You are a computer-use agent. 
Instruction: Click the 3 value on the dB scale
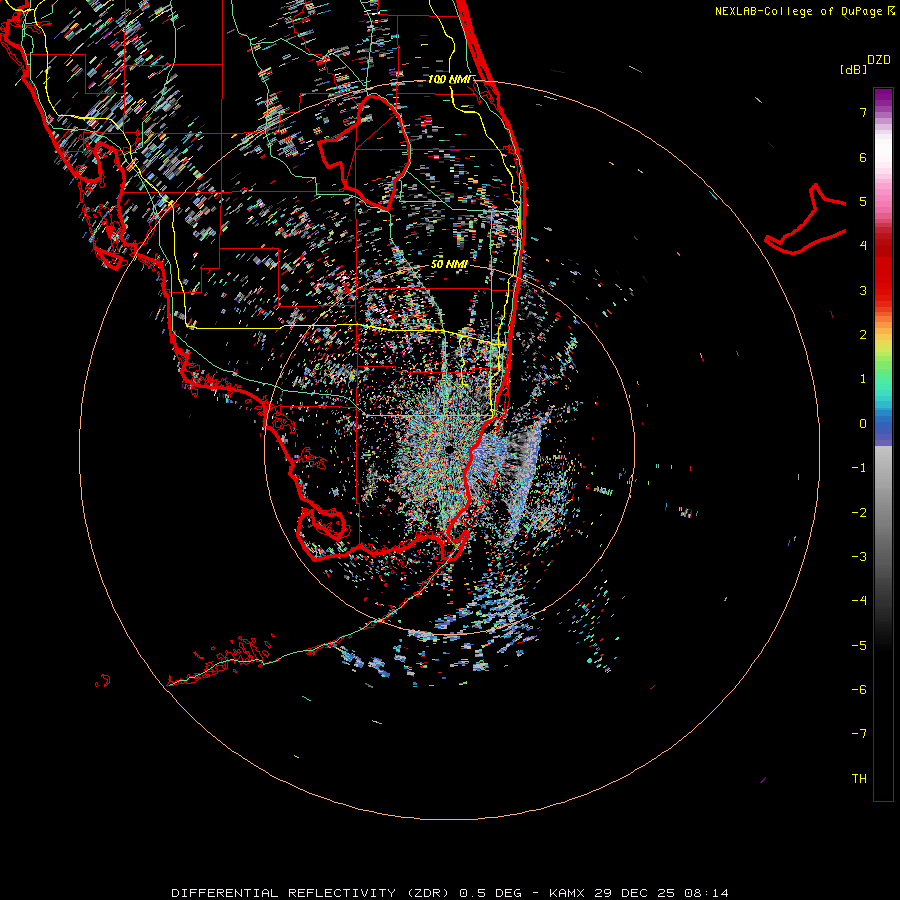pos(863,290)
